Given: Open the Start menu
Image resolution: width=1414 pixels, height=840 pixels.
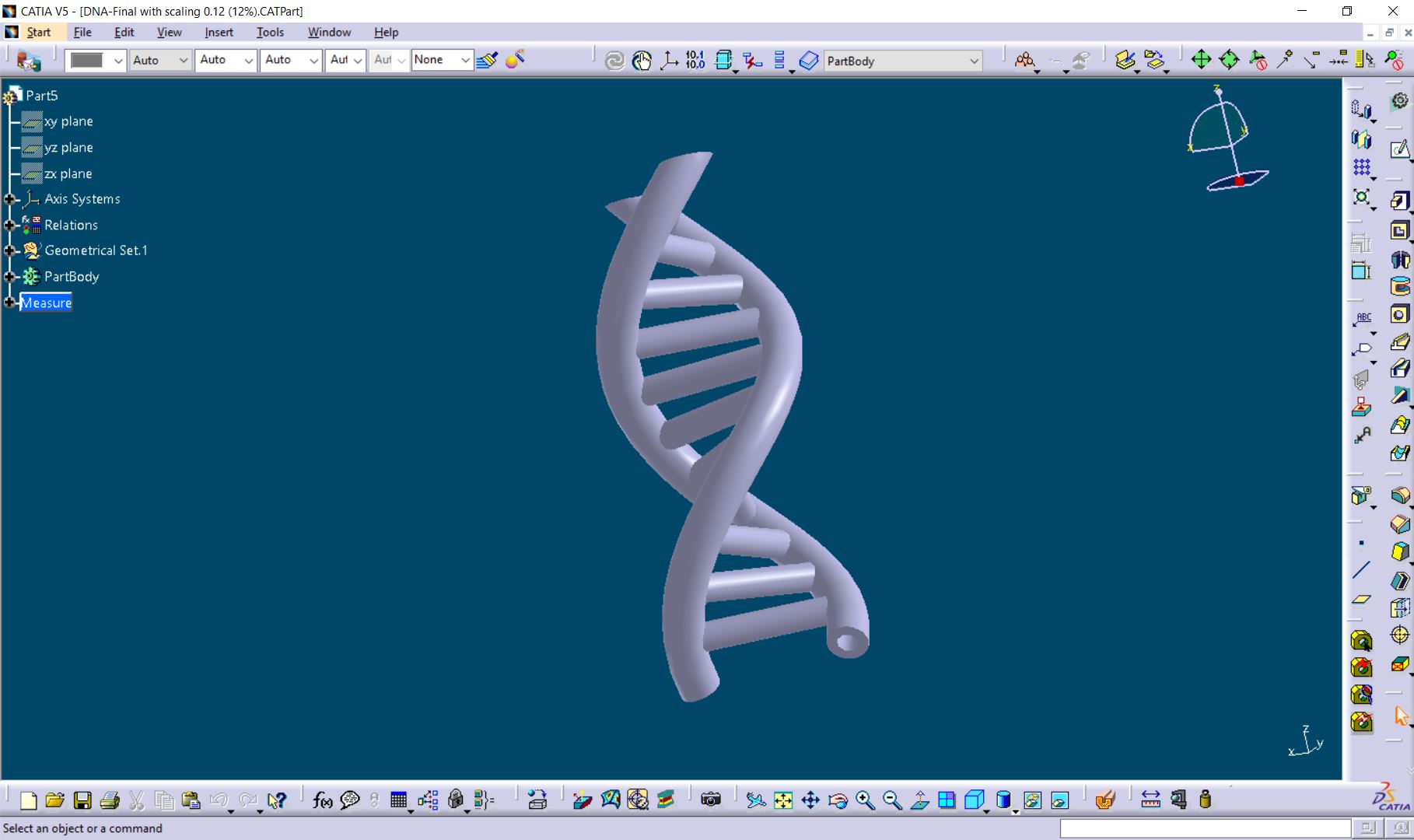Looking at the screenshot, I should click(x=39, y=32).
